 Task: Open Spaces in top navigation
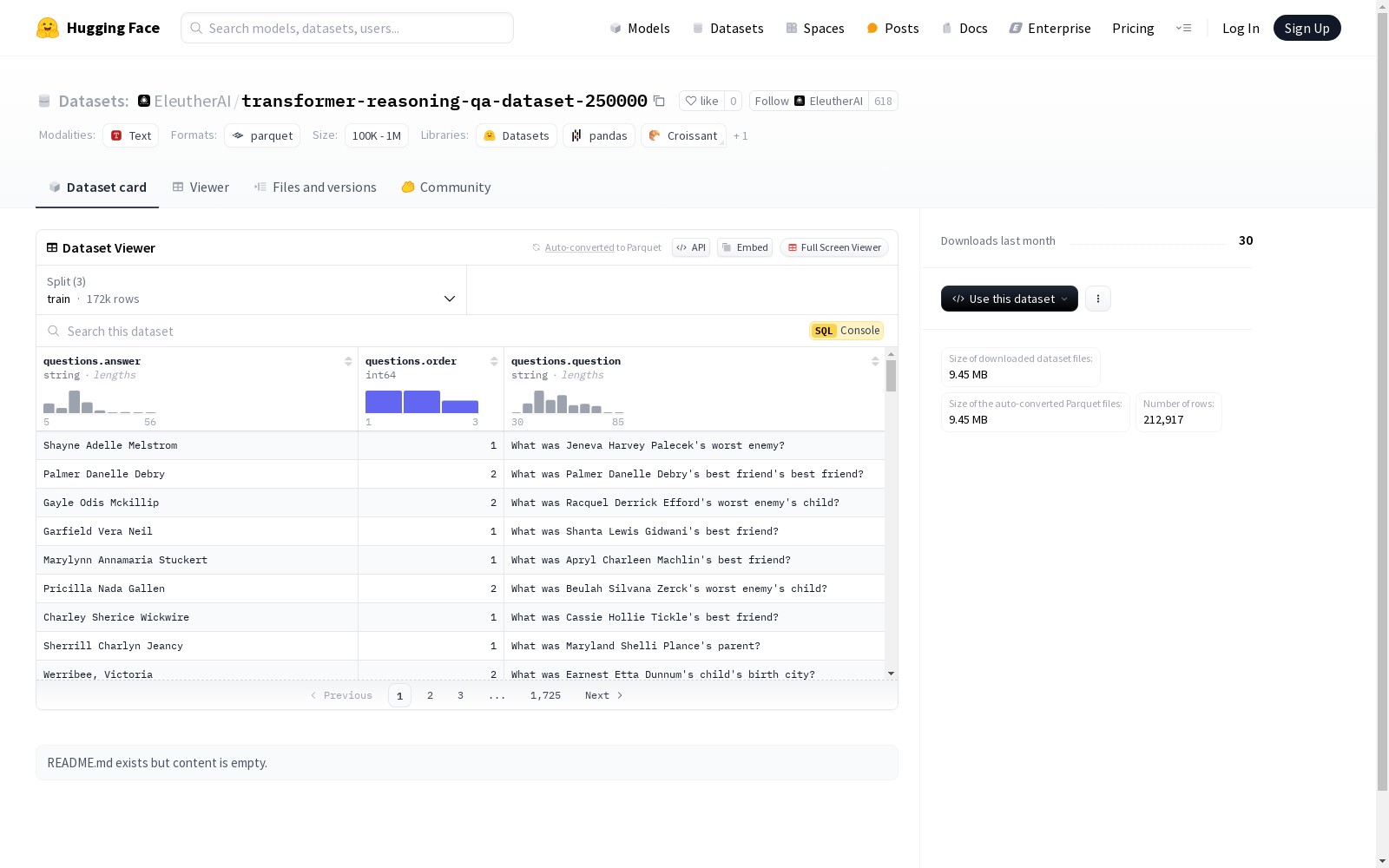pos(815,28)
